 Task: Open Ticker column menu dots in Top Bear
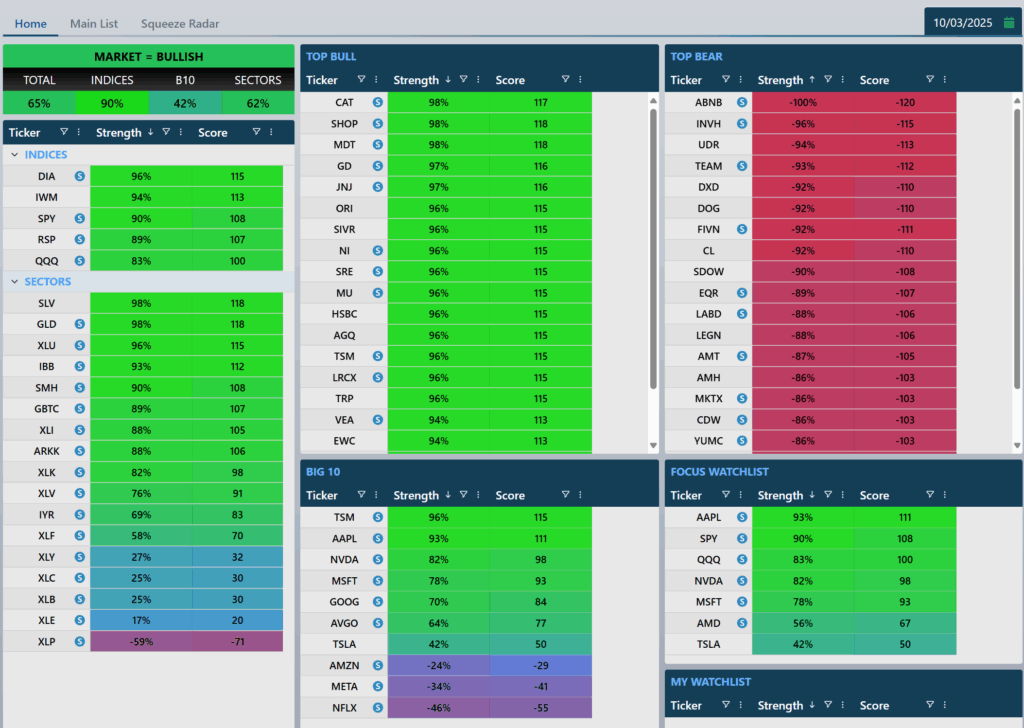740,80
